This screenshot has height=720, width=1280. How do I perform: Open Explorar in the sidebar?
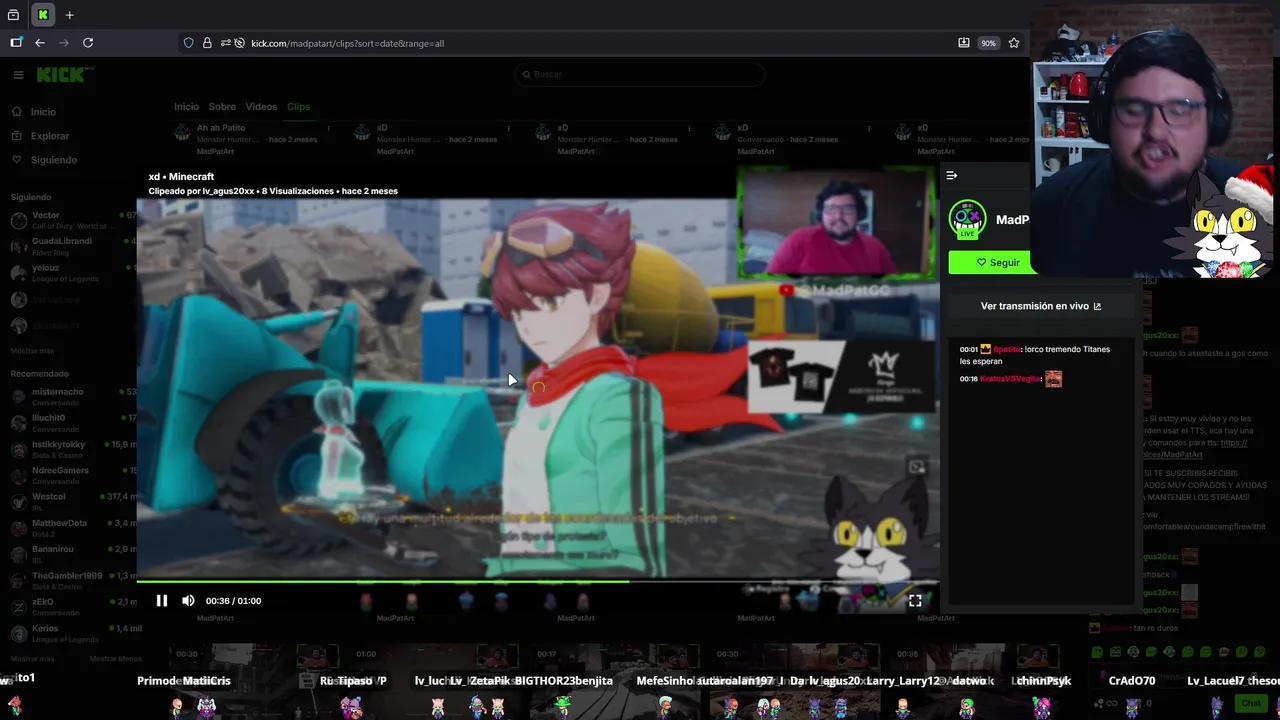pyautogui.click(x=49, y=136)
